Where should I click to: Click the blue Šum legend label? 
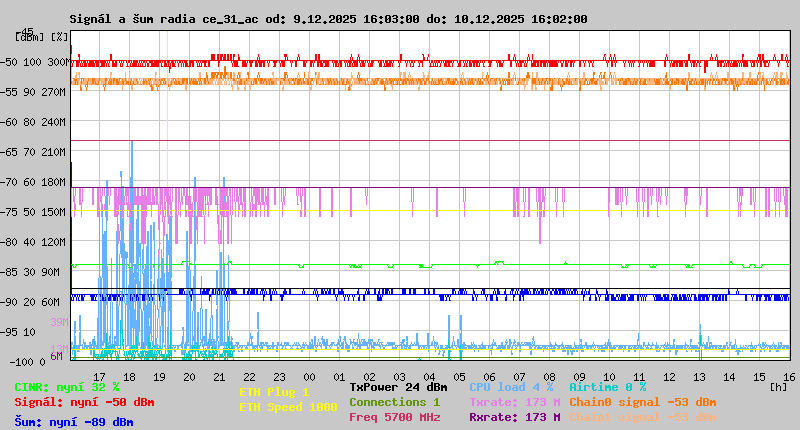pos(74,422)
